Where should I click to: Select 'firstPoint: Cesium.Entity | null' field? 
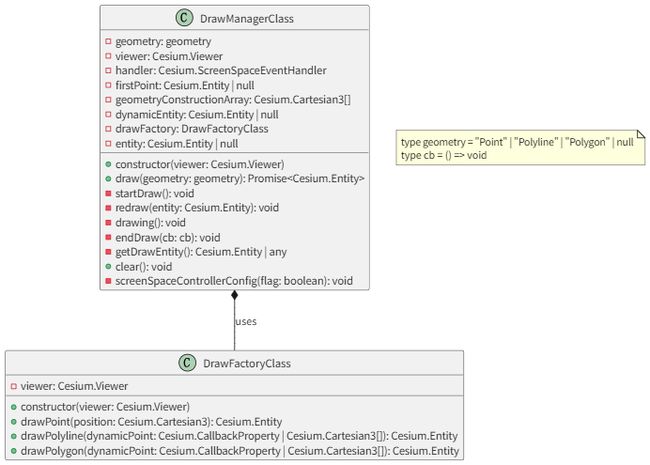(184, 85)
